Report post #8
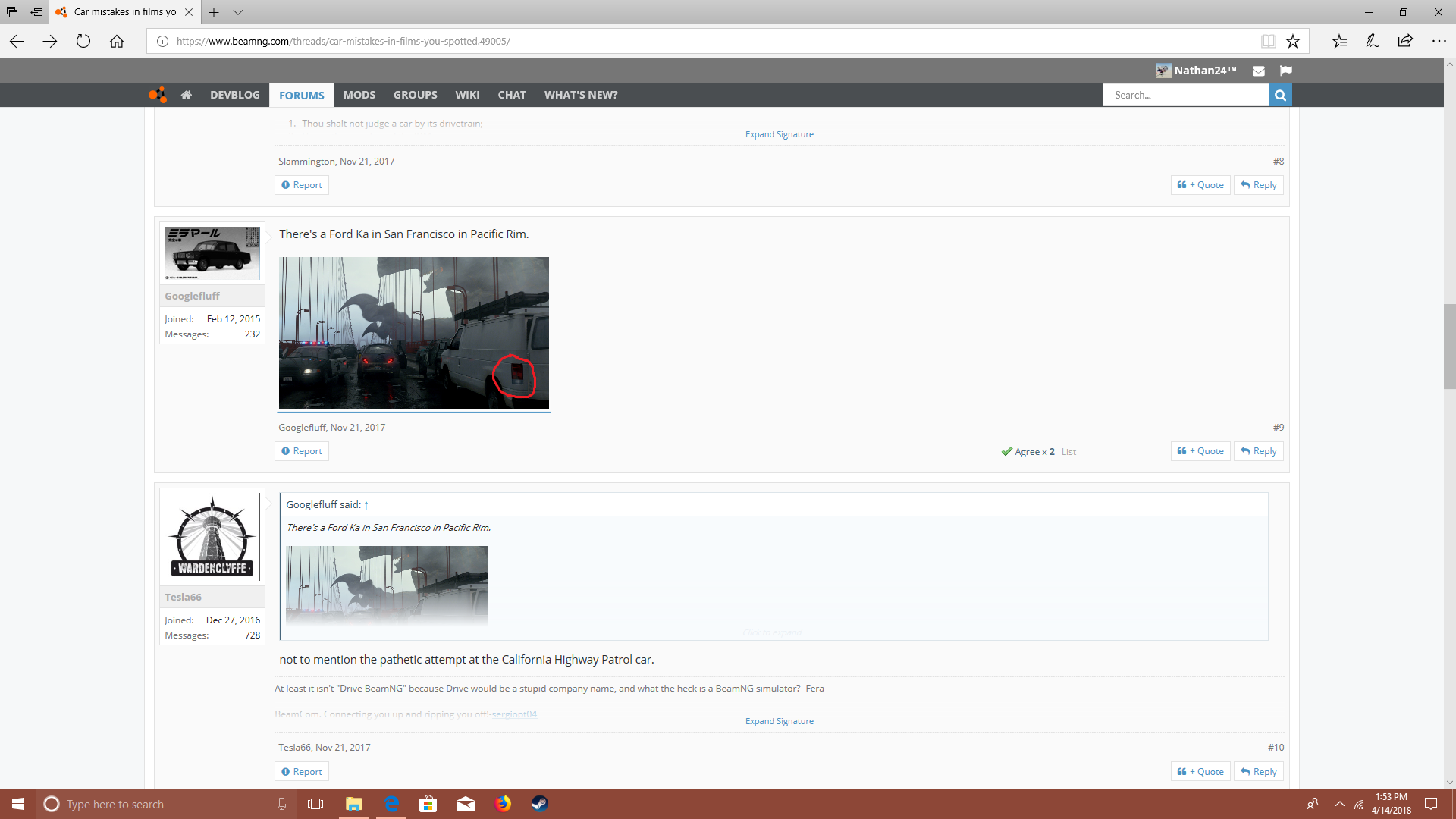The width and height of the screenshot is (1456, 819). tap(302, 185)
